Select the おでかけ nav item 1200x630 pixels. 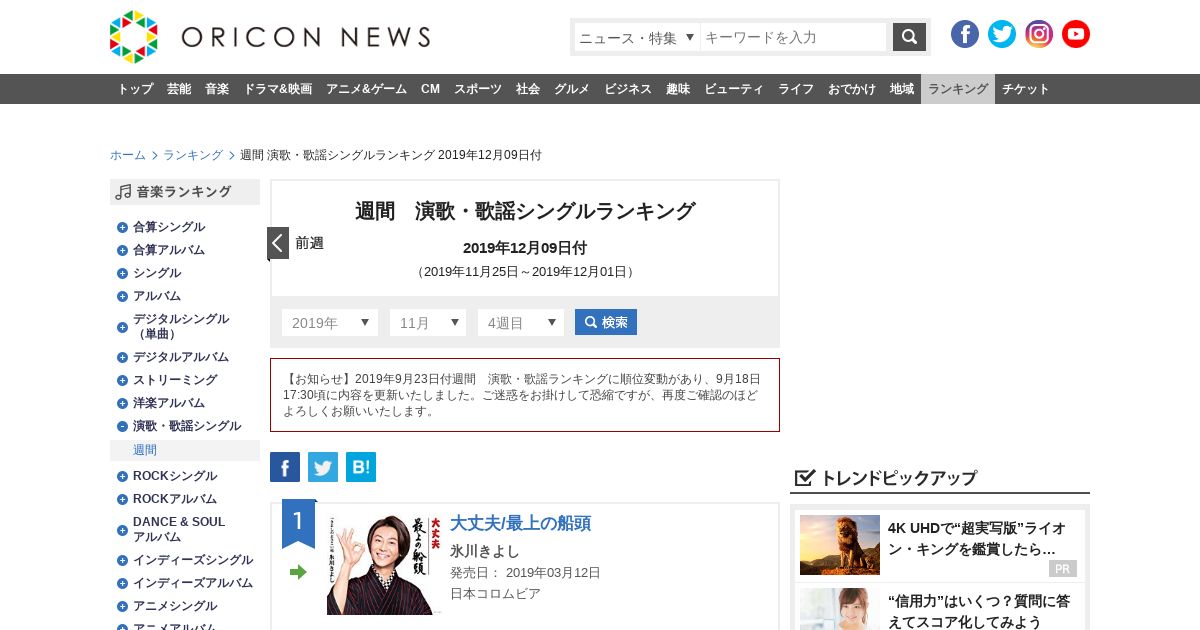point(852,89)
